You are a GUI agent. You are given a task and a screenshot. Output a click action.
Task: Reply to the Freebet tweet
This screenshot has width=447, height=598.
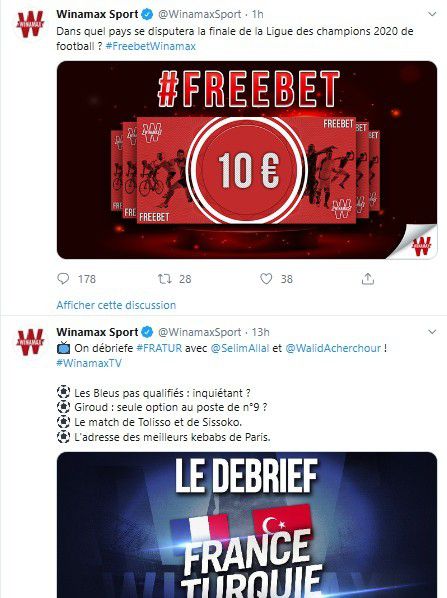[x=63, y=279]
